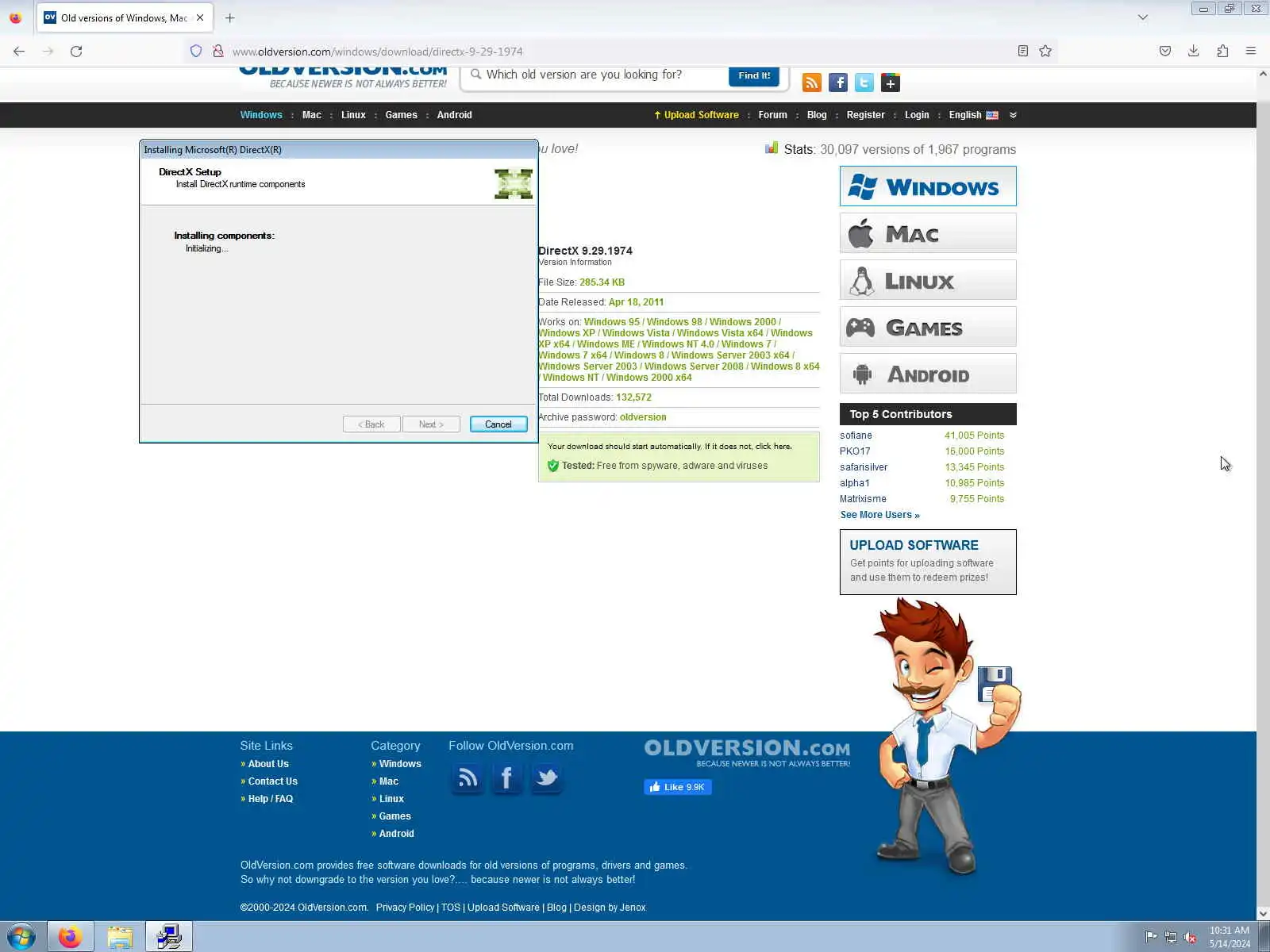Screen dimensions: 1270x952
Task: Open the English language dropdown
Action: [x=973, y=115]
